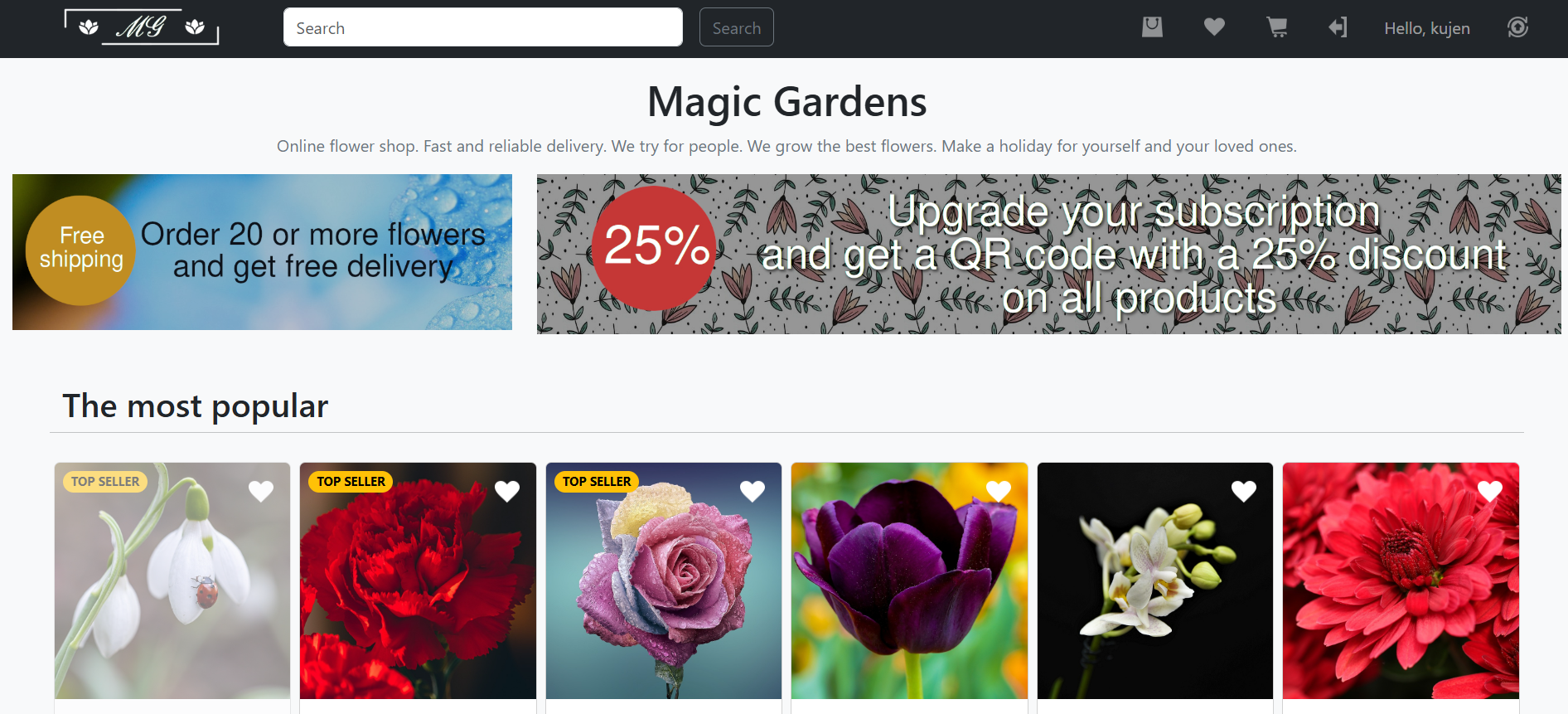Favorite the rainbow rose with heart
The height and width of the screenshot is (714, 1568).
click(x=753, y=491)
